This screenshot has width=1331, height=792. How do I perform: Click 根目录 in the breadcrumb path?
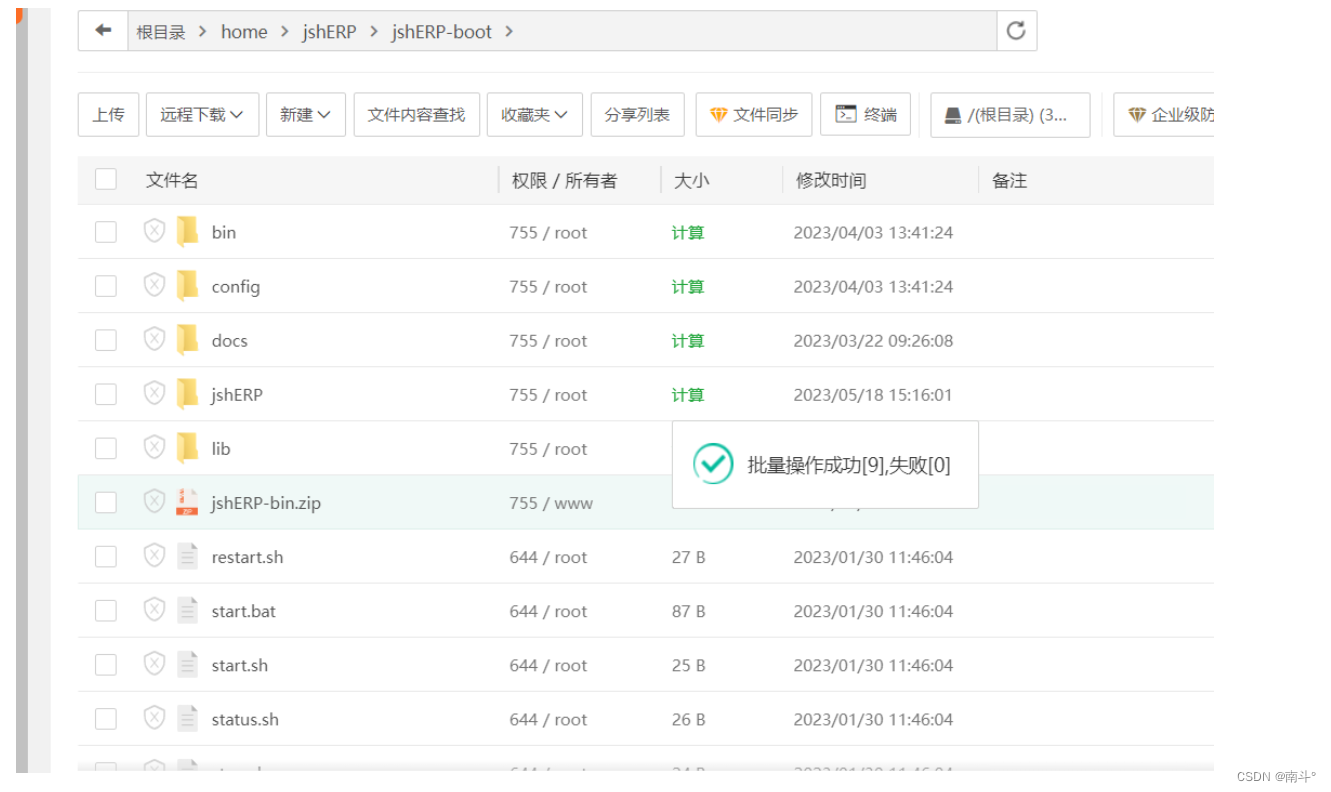pyautogui.click(x=161, y=32)
